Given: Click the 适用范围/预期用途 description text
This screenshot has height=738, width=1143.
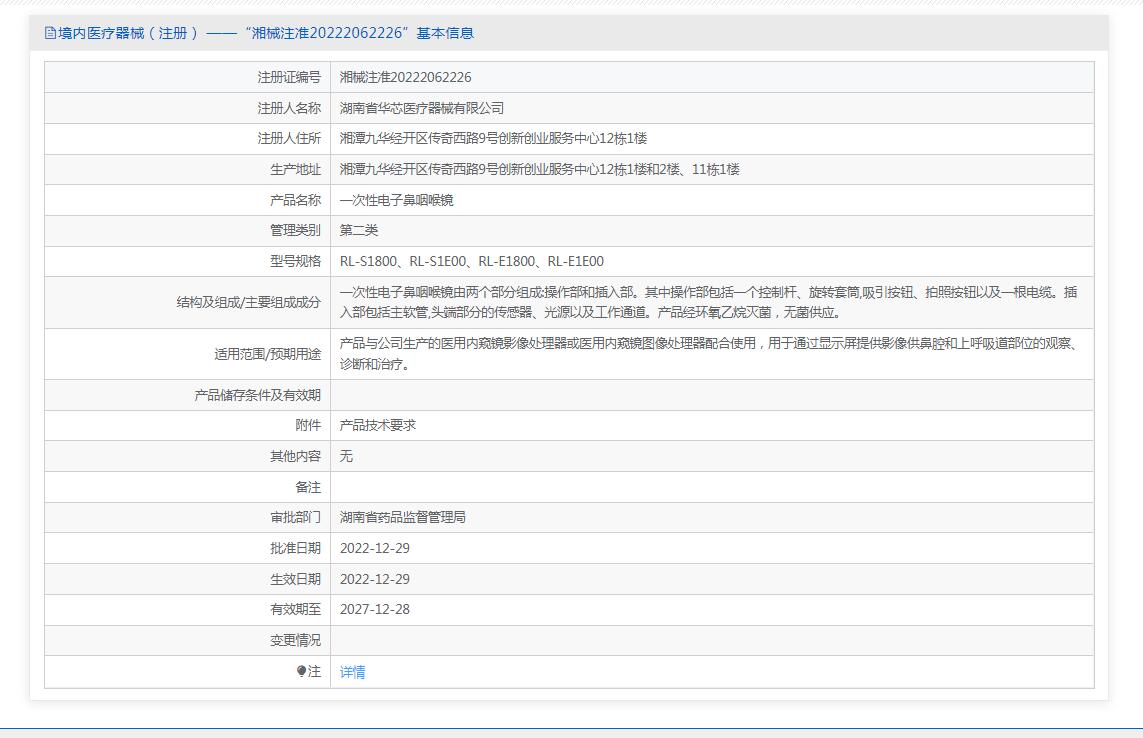Looking at the screenshot, I should [x=708, y=353].
